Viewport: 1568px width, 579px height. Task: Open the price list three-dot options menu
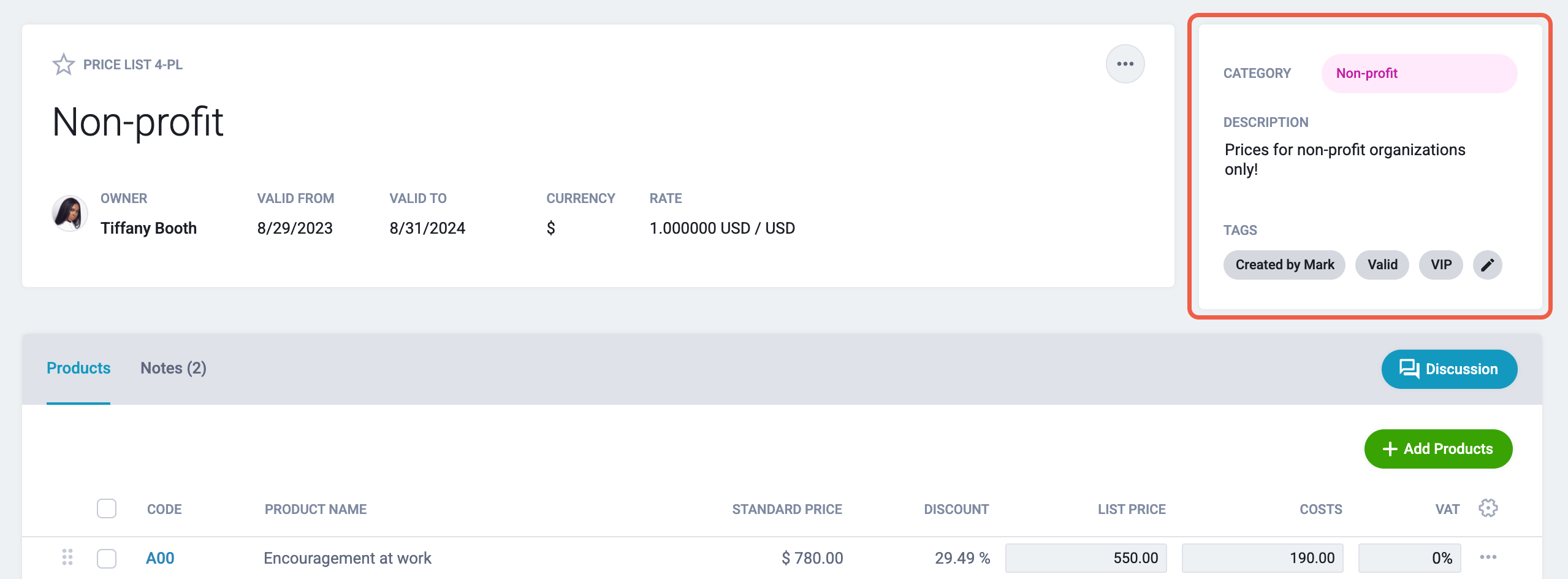click(1125, 64)
